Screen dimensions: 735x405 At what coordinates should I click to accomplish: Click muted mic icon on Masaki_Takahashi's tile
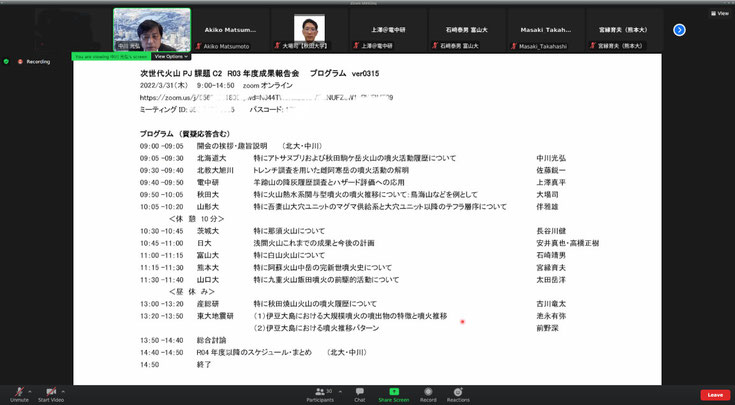pyautogui.click(x=514, y=46)
